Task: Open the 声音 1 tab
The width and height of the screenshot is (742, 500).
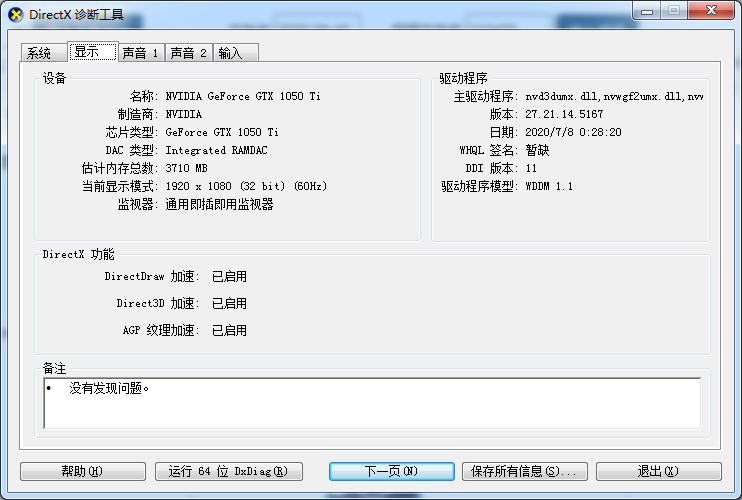Action: 141,53
